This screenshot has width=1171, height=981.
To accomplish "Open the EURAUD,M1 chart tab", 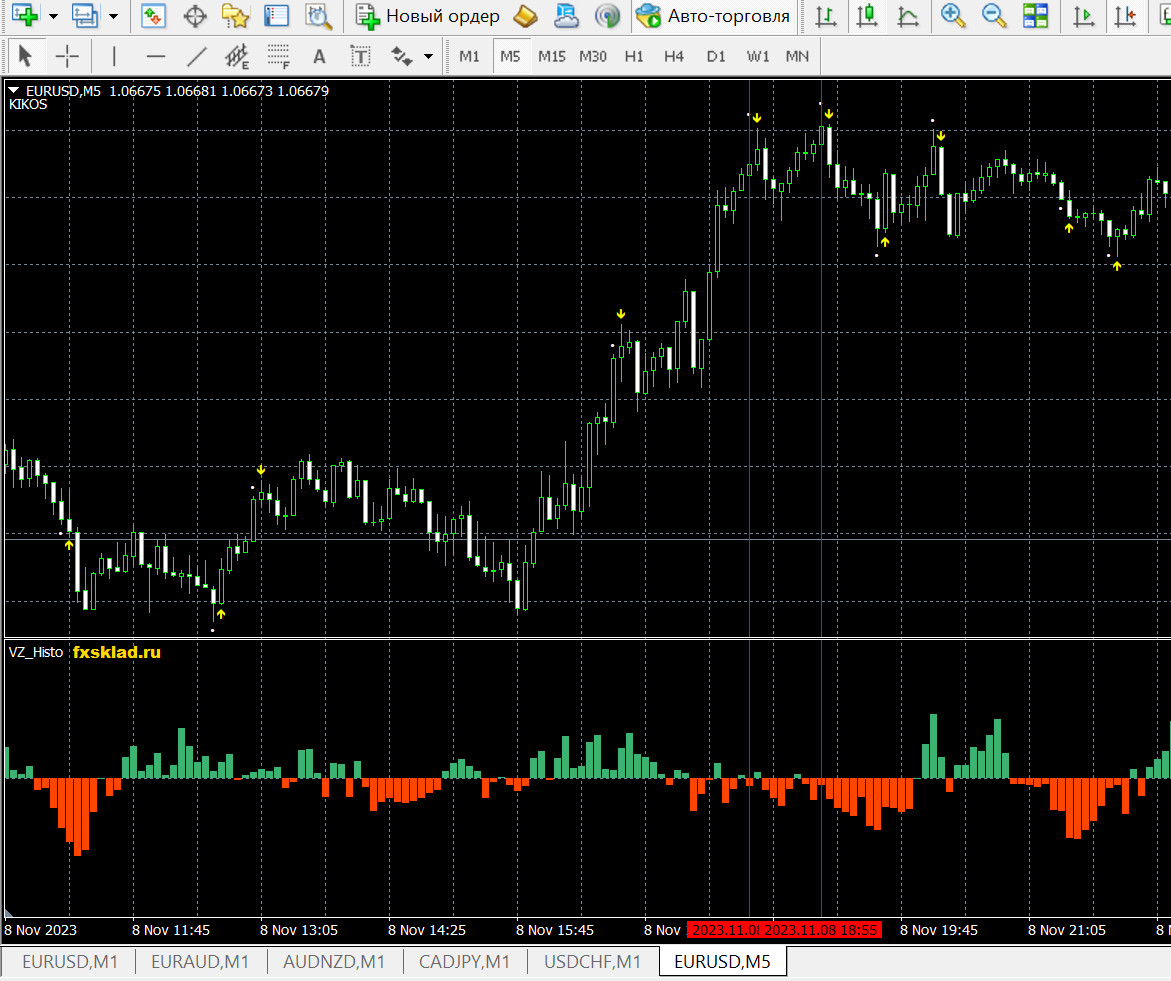I will 199,962.
